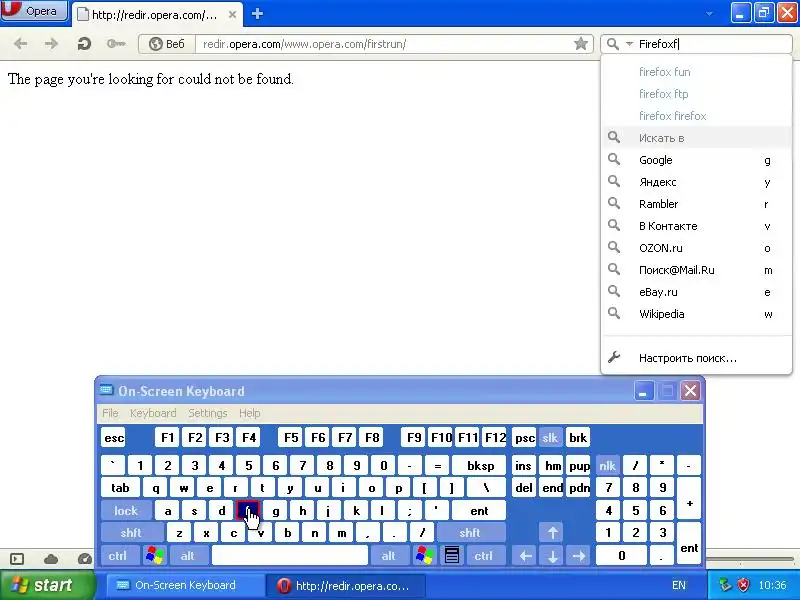The height and width of the screenshot is (600, 800).
Task: Open the Opera panels toggle icon
Action: tap(17, 559)
